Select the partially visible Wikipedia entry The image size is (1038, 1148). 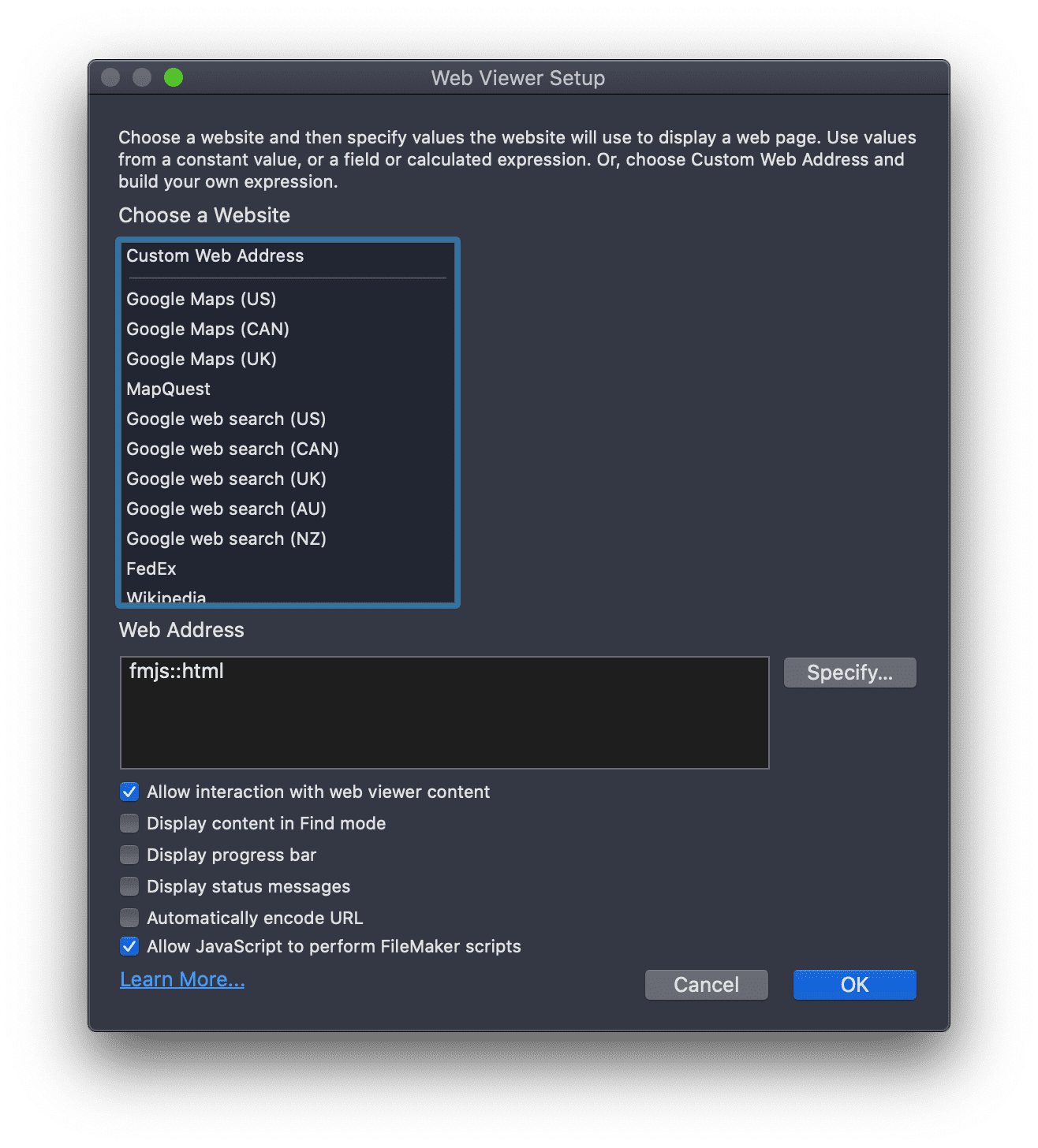pos(287,594)
